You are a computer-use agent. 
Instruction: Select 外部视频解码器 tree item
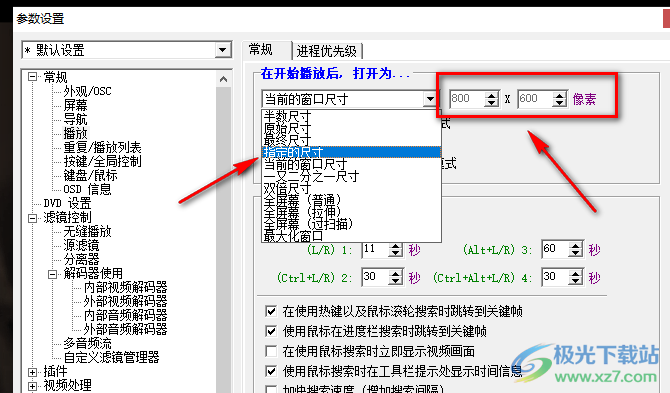pos(125,301)
